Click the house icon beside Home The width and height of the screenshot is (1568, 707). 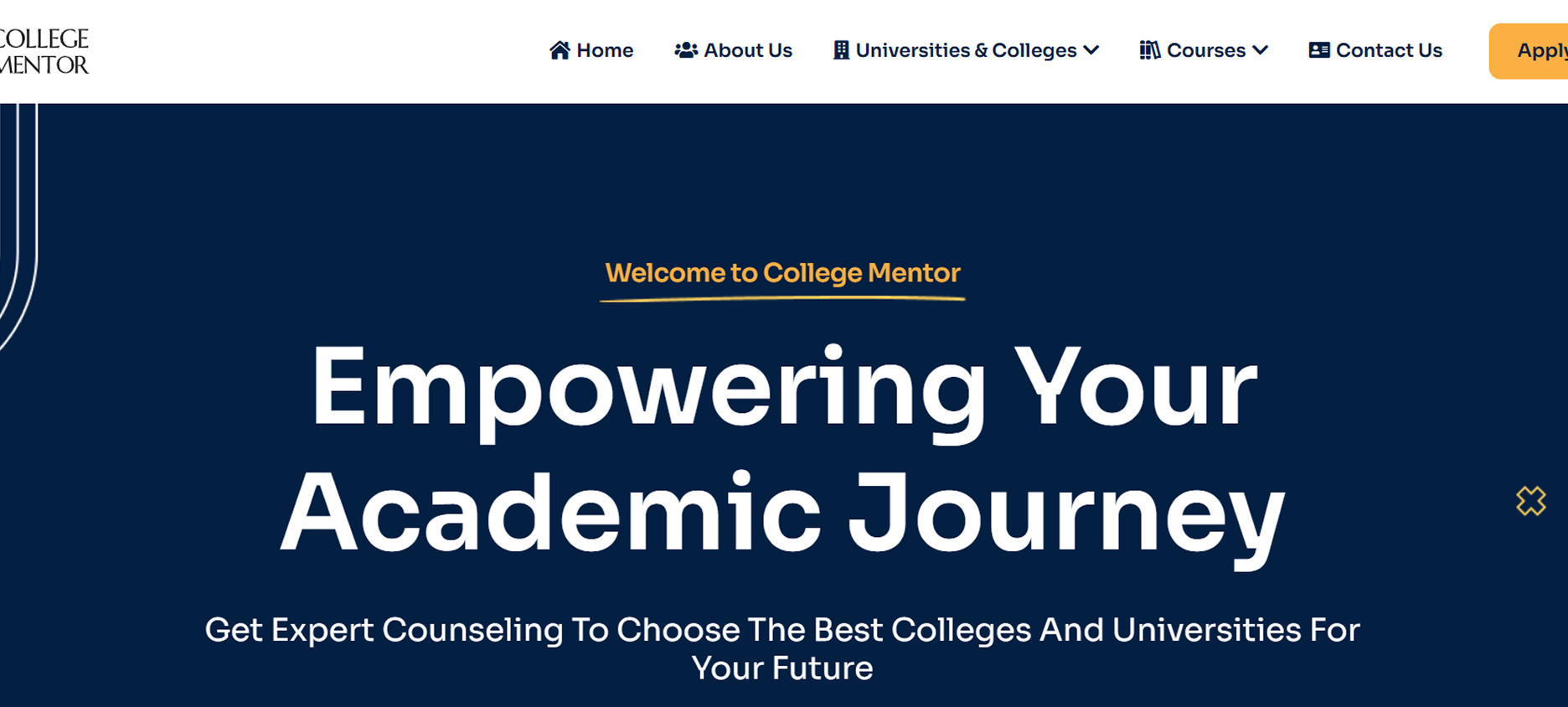click(x=560, y=50)
